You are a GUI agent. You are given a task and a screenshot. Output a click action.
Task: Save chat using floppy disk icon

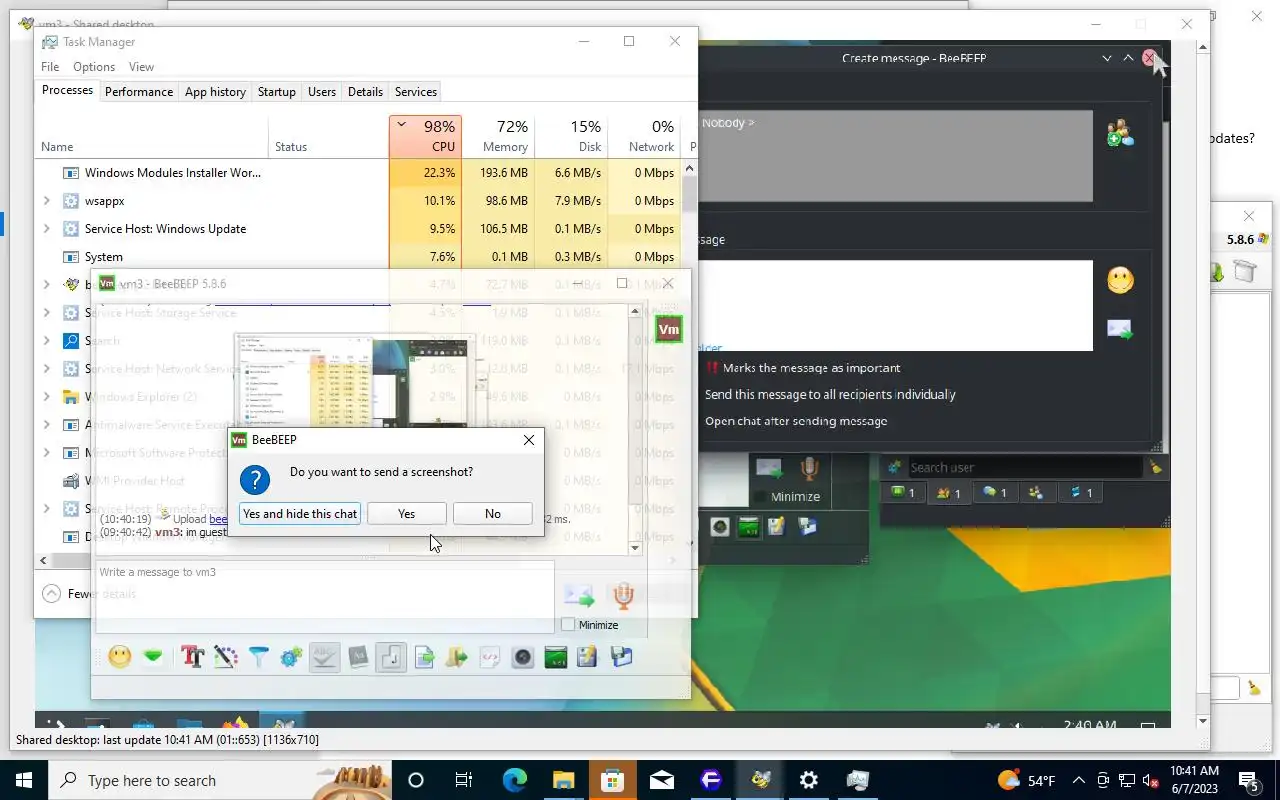pos(621,657)
